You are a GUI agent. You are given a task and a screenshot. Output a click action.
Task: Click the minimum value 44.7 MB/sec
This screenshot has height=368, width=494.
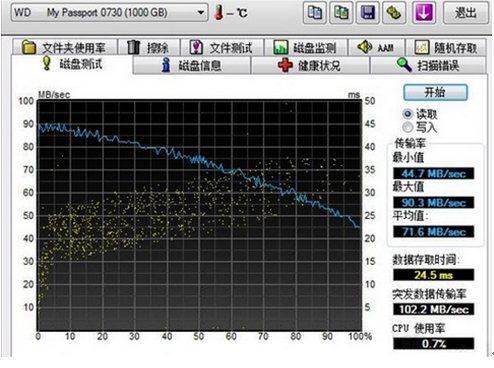[x=433, y=173]
